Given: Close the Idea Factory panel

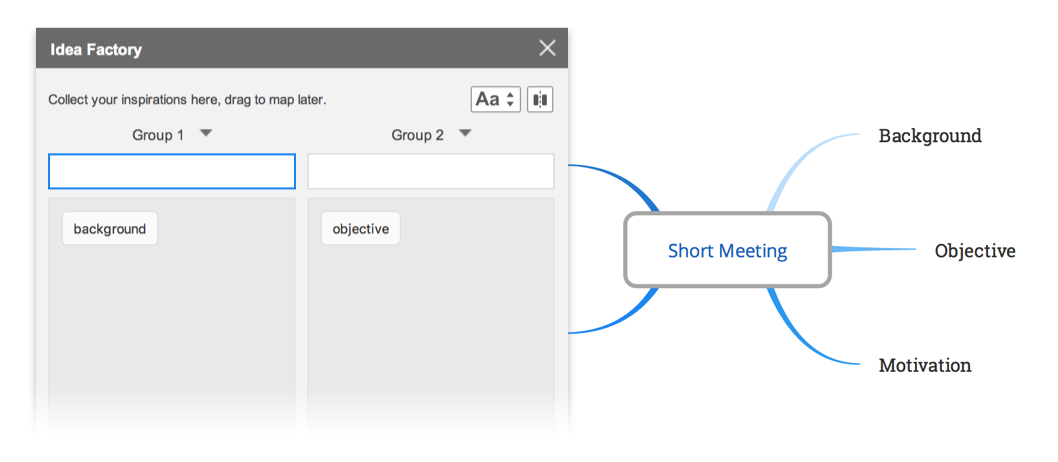Looking at the screenshot, I should click(x=547, y=48).
